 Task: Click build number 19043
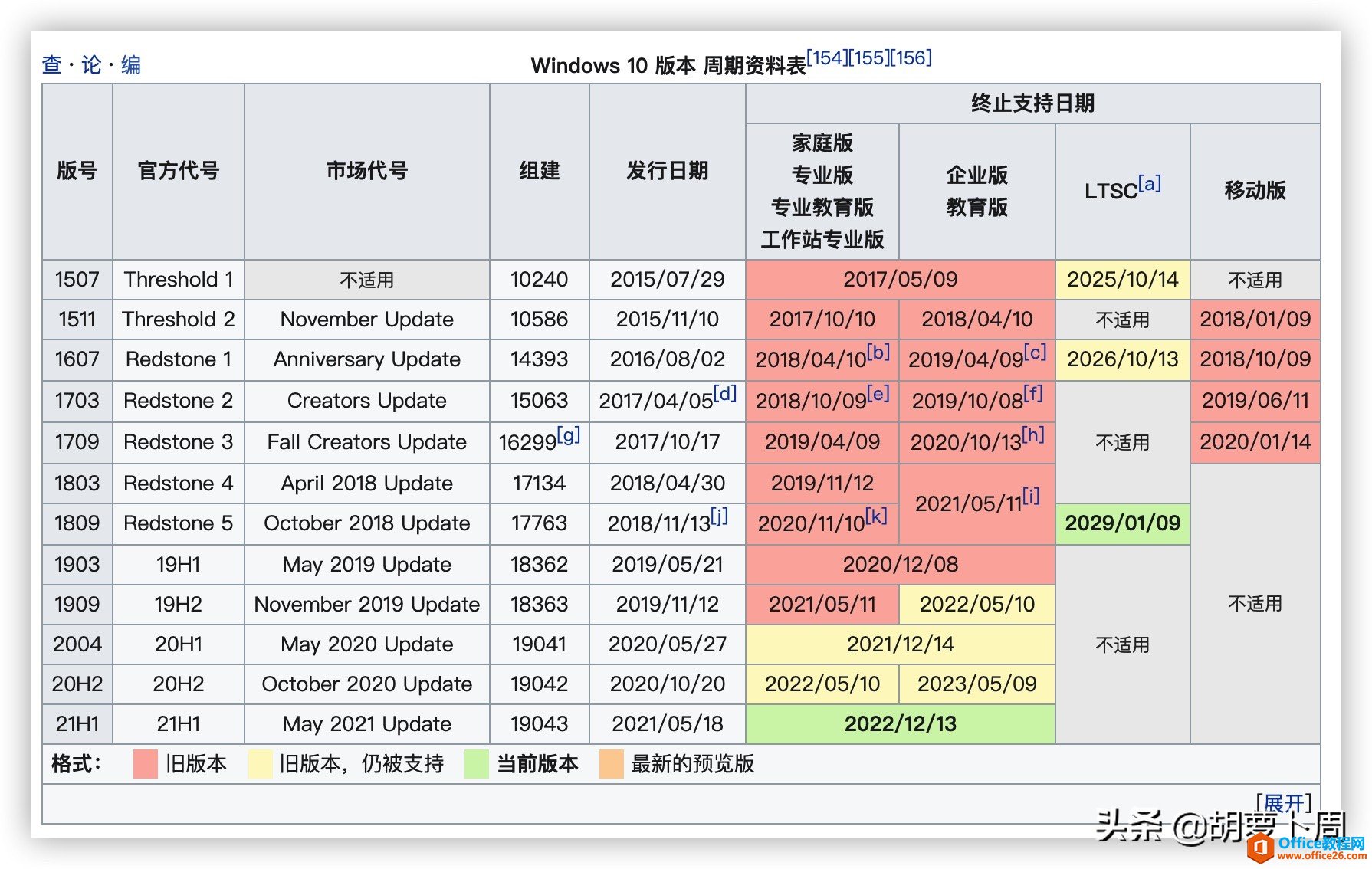coord(540,724)
